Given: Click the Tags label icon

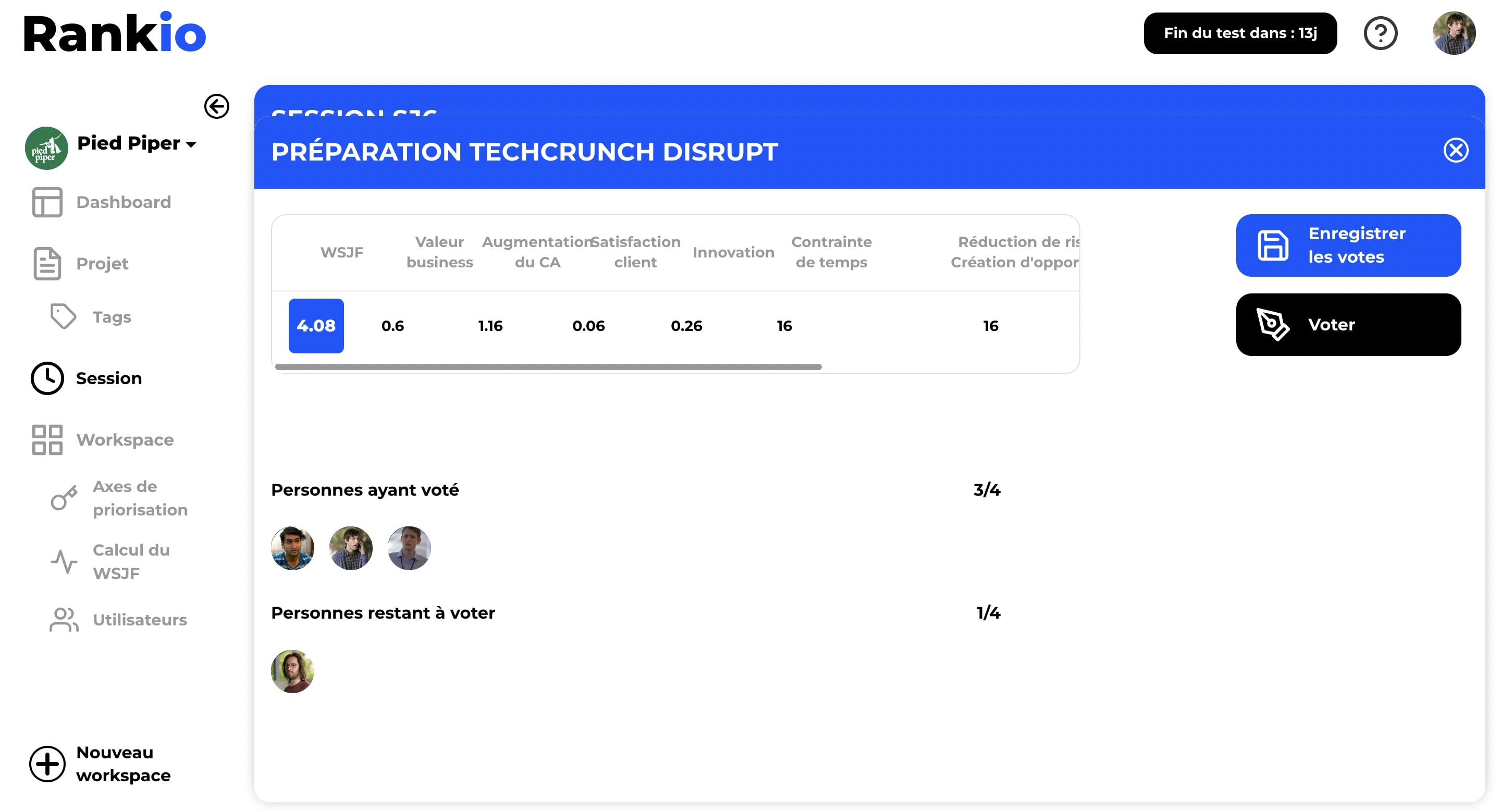Looking at the screenshot, I should pos(63,317).
